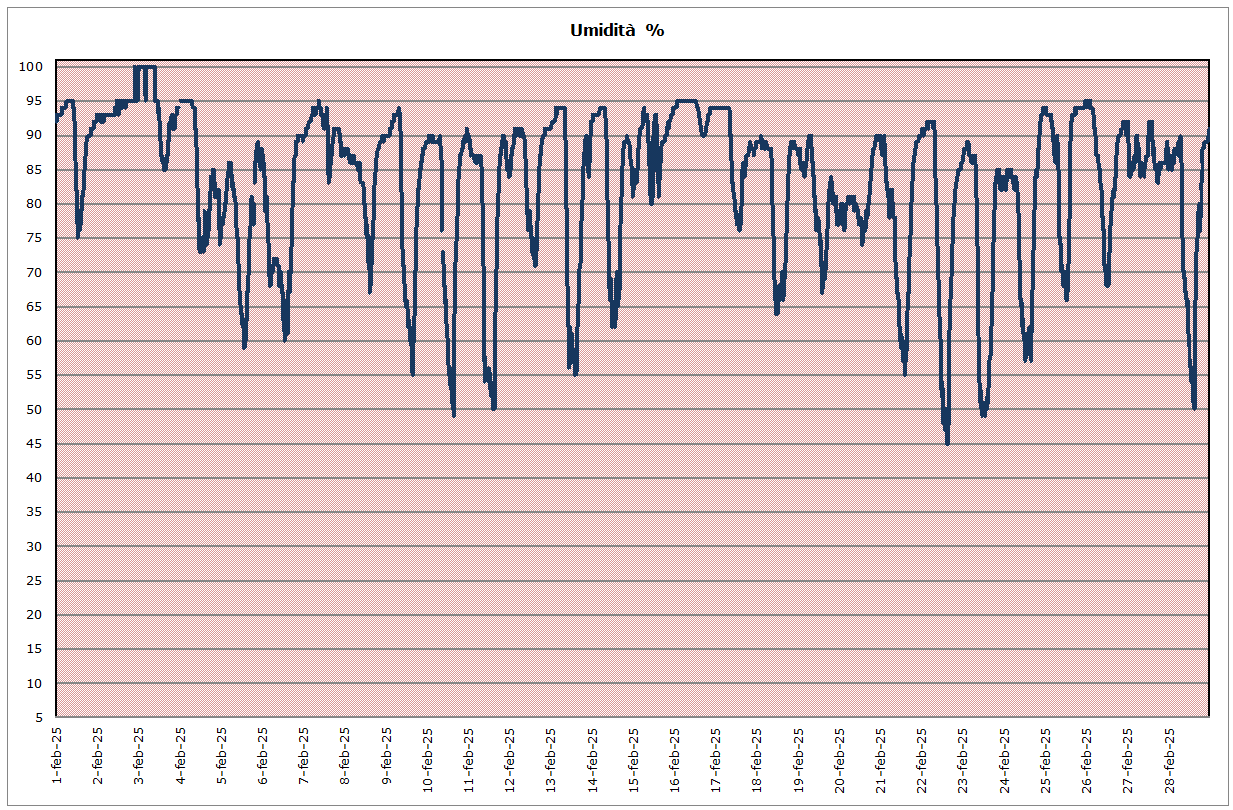Click the 90 y-axis tick label

click(x=34, y=135)
